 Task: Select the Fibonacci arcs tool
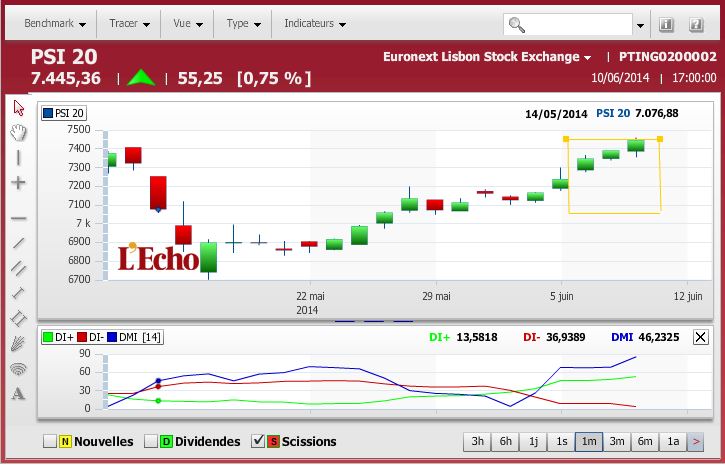point(18,368)
